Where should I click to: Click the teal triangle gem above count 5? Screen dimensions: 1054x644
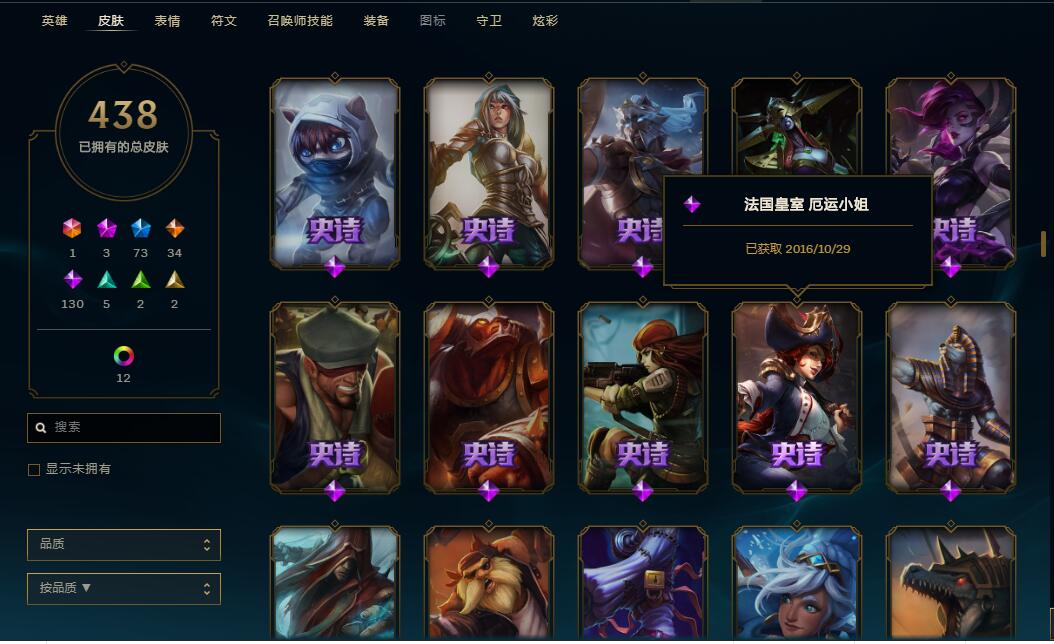pos(107,280)
